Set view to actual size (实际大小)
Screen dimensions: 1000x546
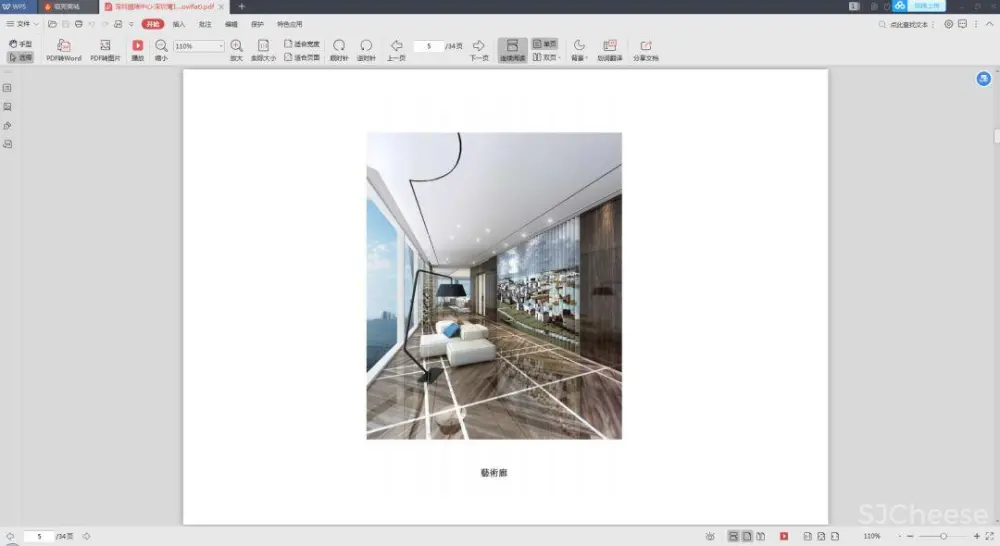point(263,50)
